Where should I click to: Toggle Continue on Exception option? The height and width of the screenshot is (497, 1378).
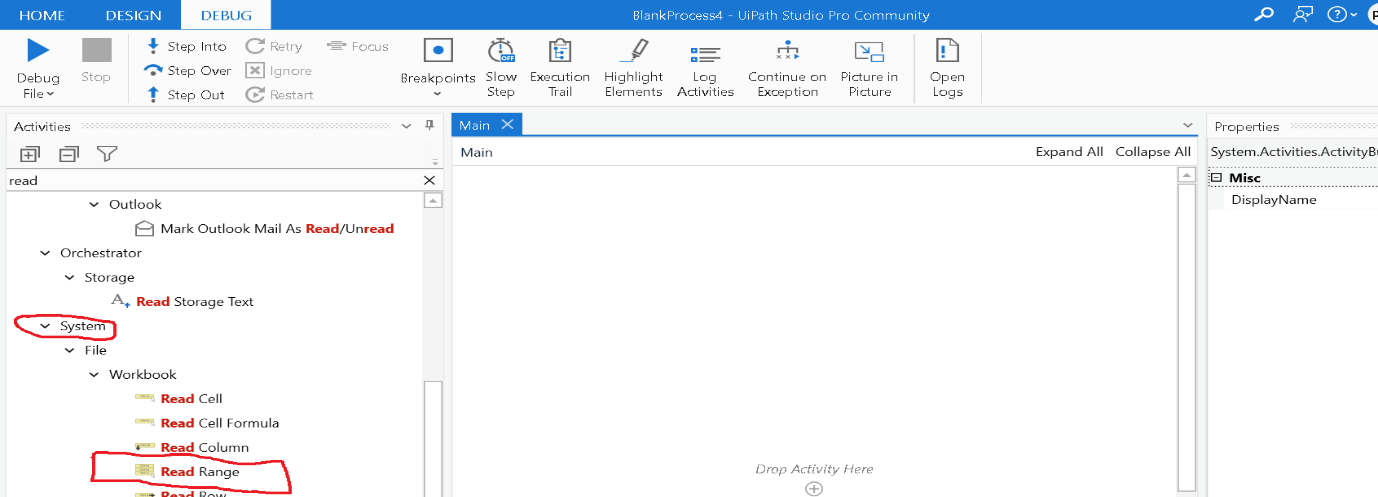pyautogui.click(x=787, y=67)
